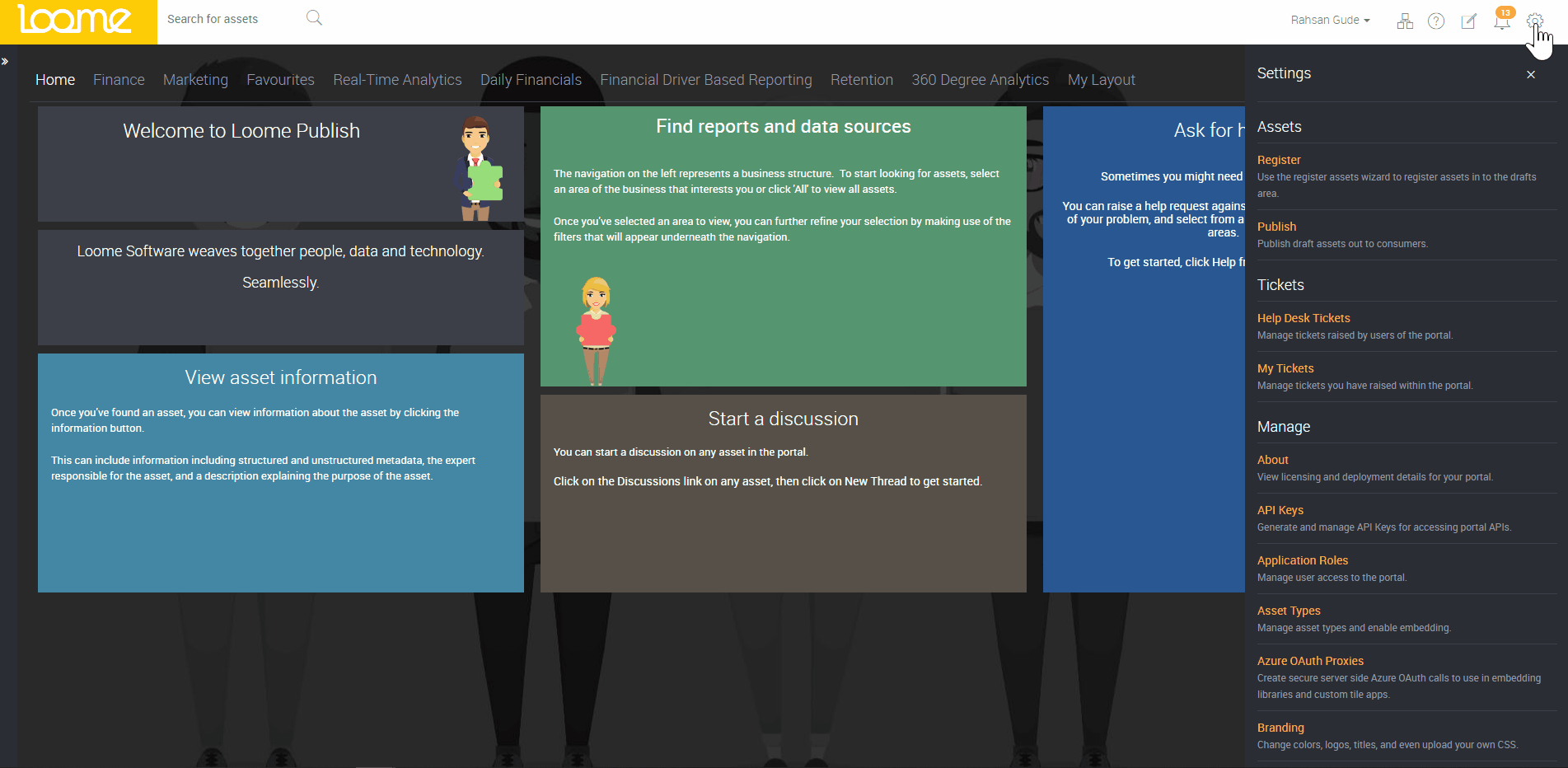Click the notification count badge 13

pos(1505,12)
